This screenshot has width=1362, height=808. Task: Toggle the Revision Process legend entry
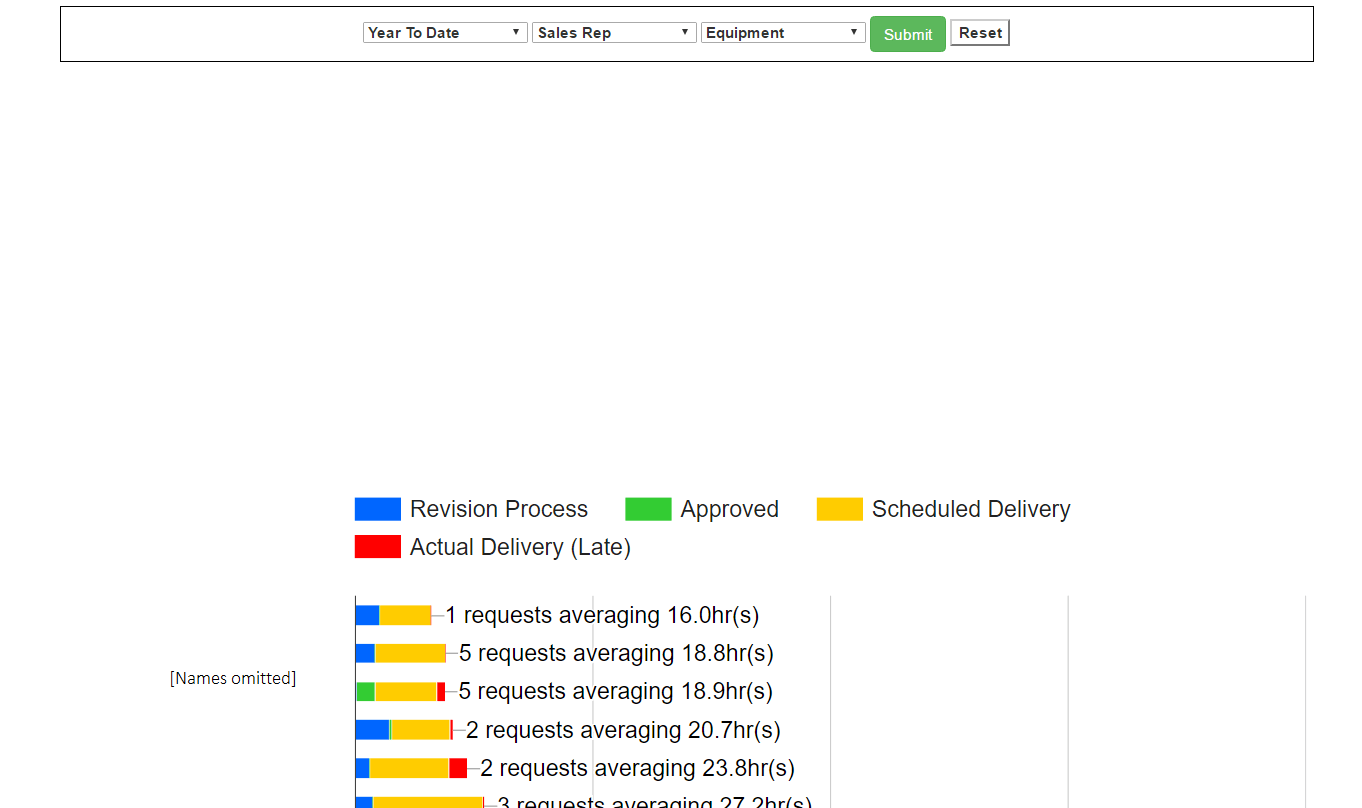(470, 509)
